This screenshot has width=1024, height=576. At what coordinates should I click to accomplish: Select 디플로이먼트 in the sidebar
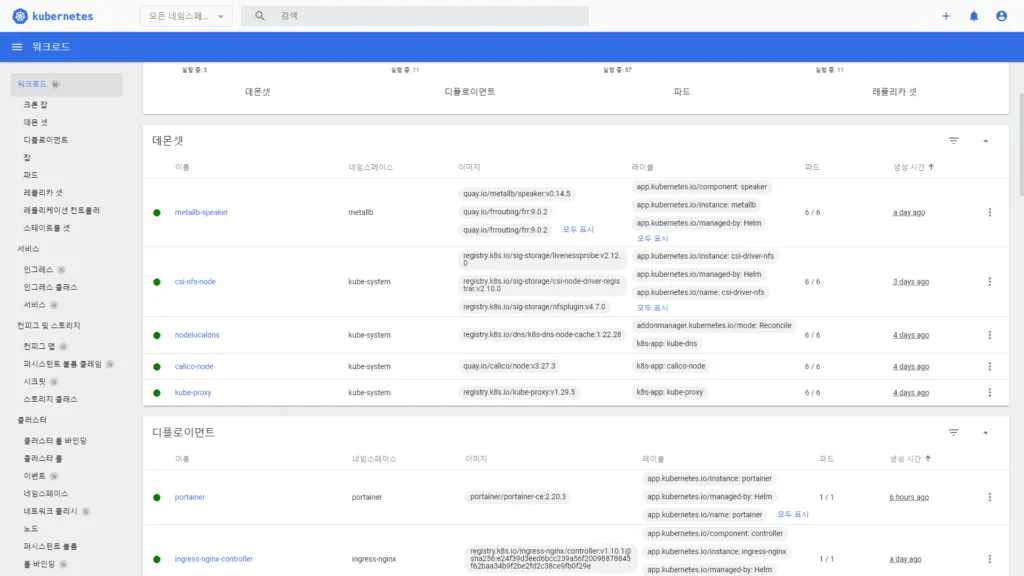click(x=46, y=140)
